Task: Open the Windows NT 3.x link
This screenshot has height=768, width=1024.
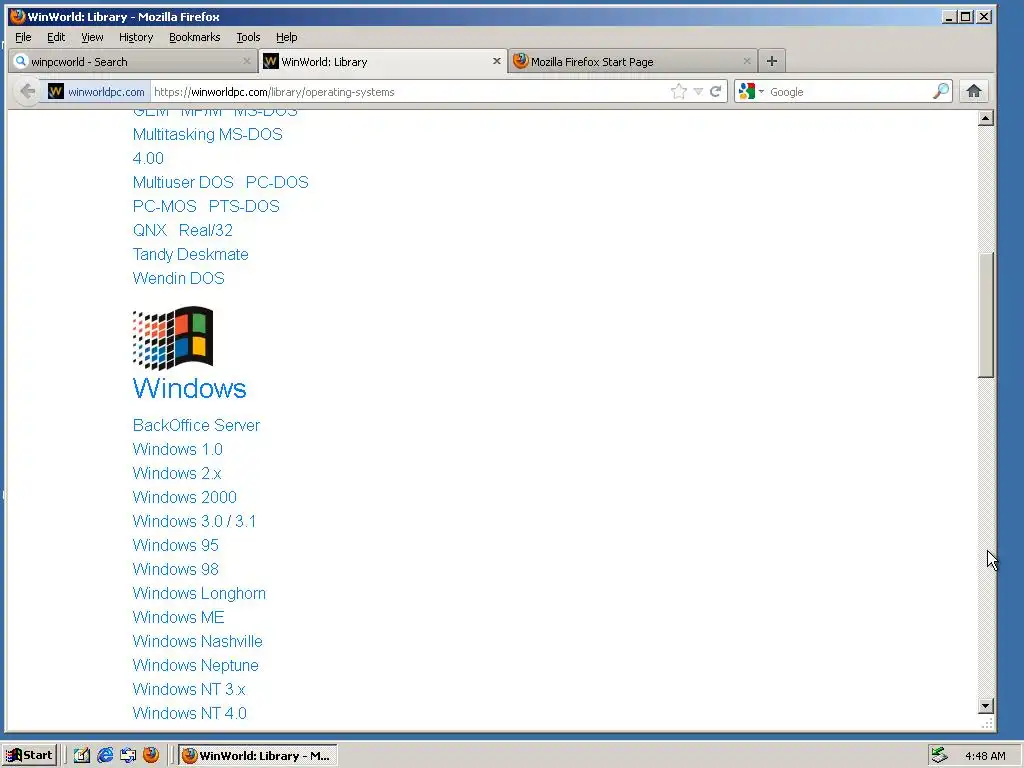Action: coord(189,690)
